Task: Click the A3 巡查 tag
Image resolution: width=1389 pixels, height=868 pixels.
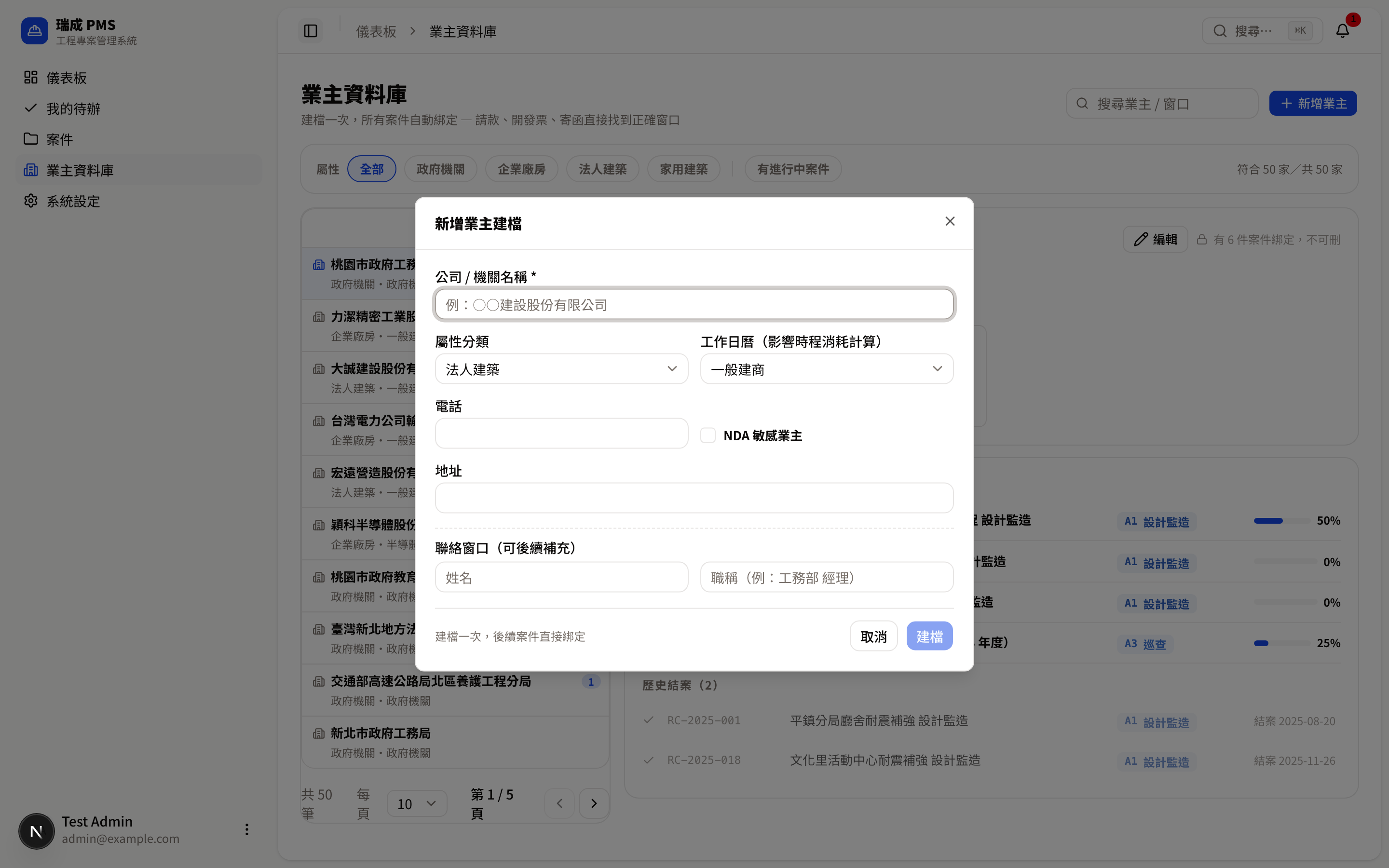Action: point(1145,644)
